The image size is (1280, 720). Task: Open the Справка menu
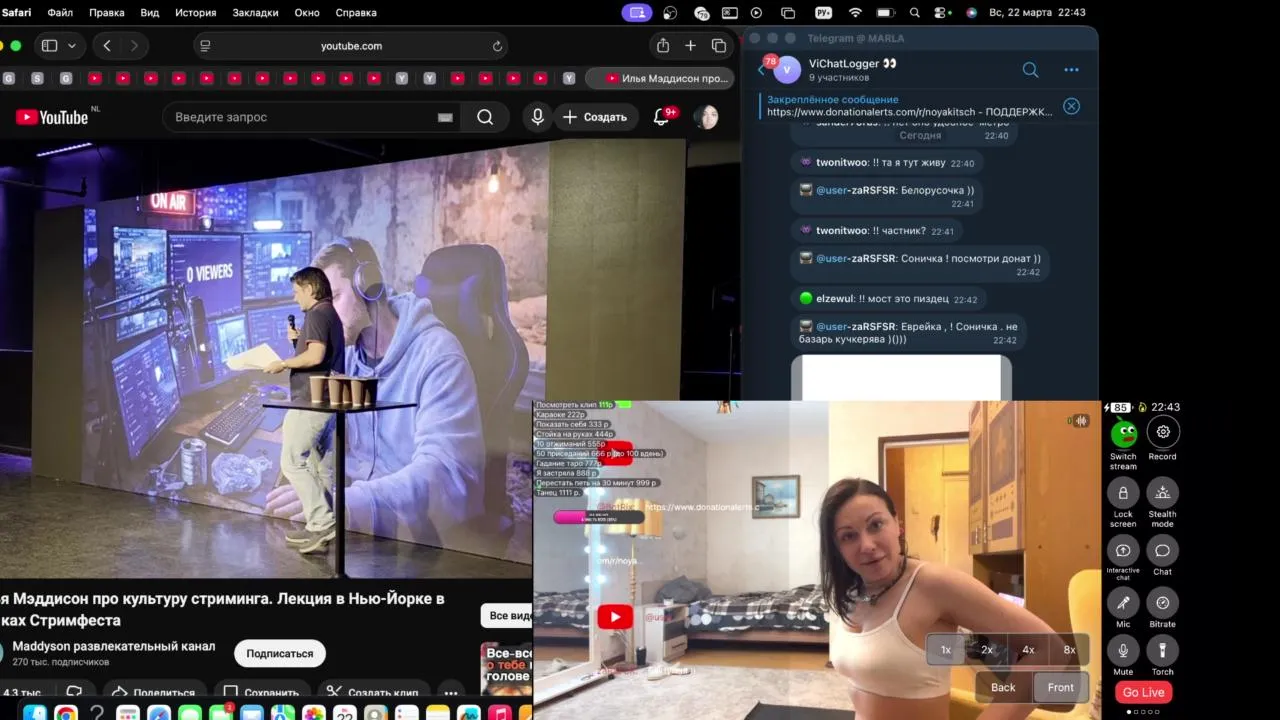[x=356, y=13]
